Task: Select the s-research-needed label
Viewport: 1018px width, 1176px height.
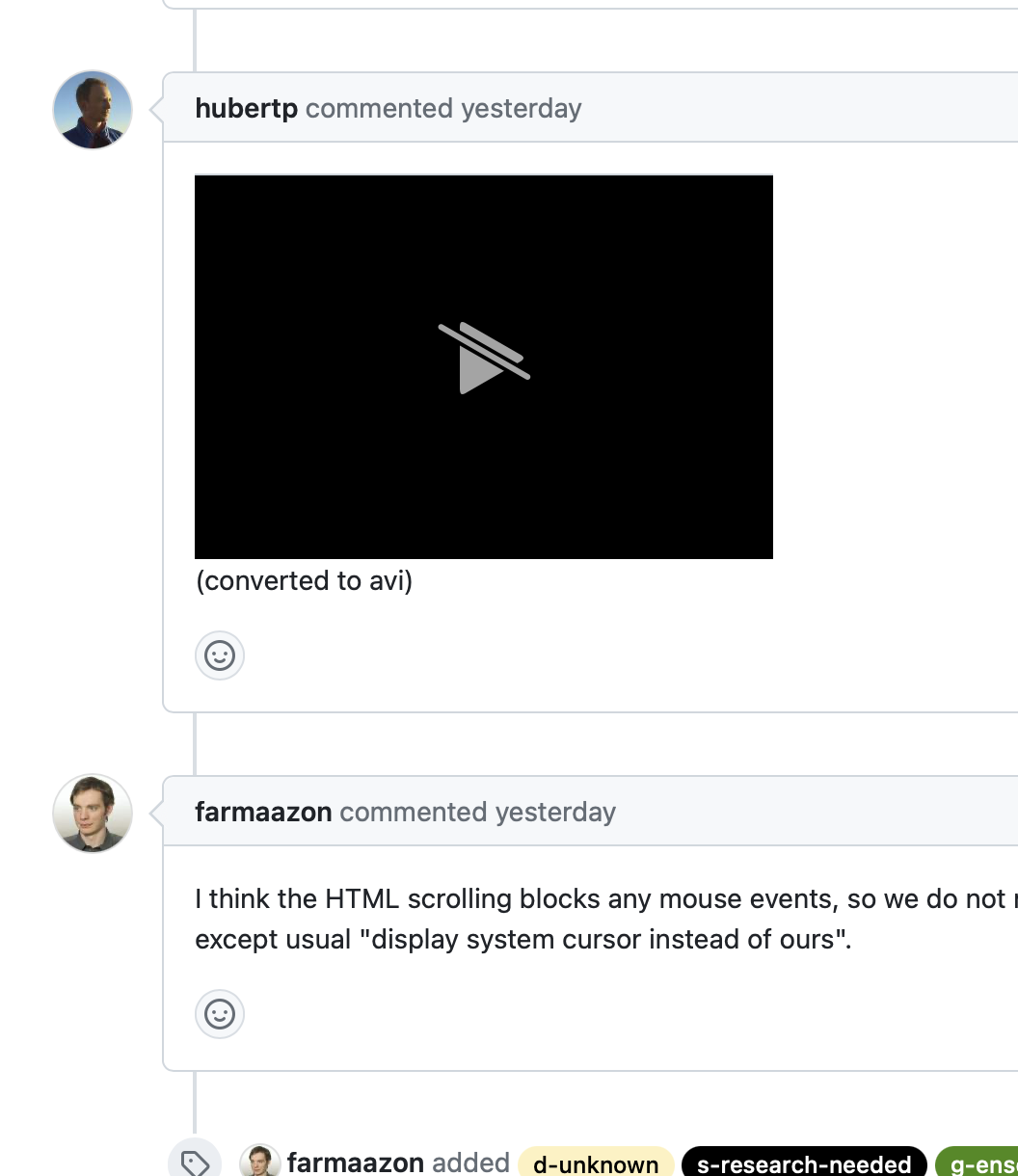Action: tap(803, 1163)
